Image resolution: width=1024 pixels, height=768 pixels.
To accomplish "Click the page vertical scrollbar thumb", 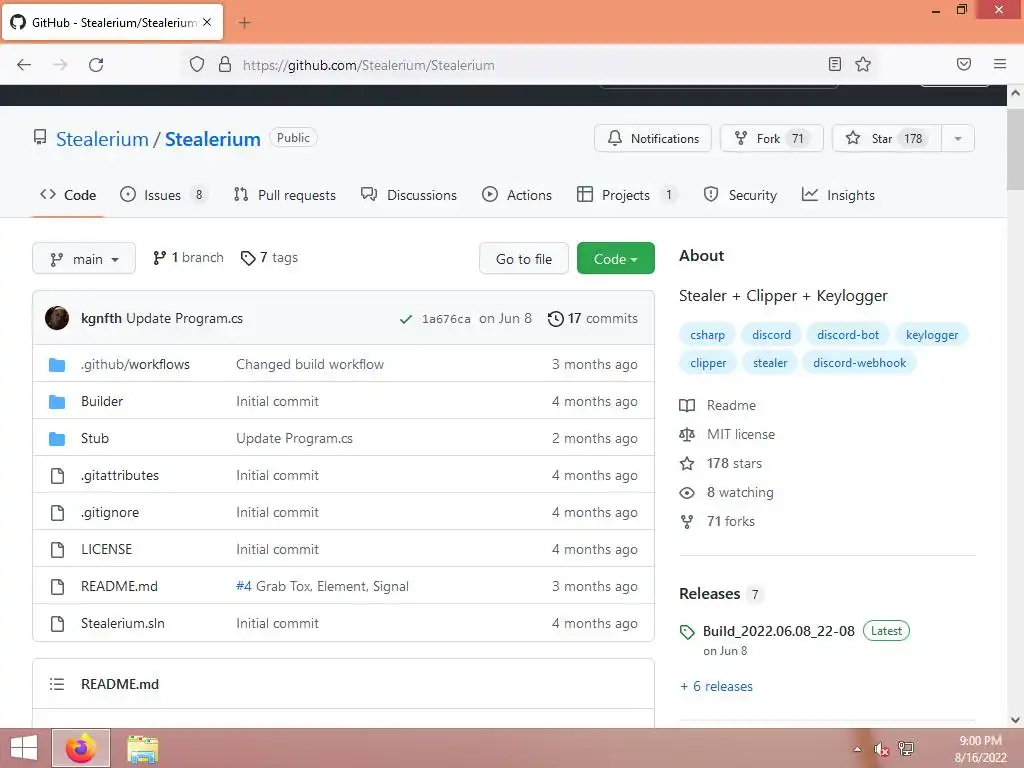I will coord(1015,148).
